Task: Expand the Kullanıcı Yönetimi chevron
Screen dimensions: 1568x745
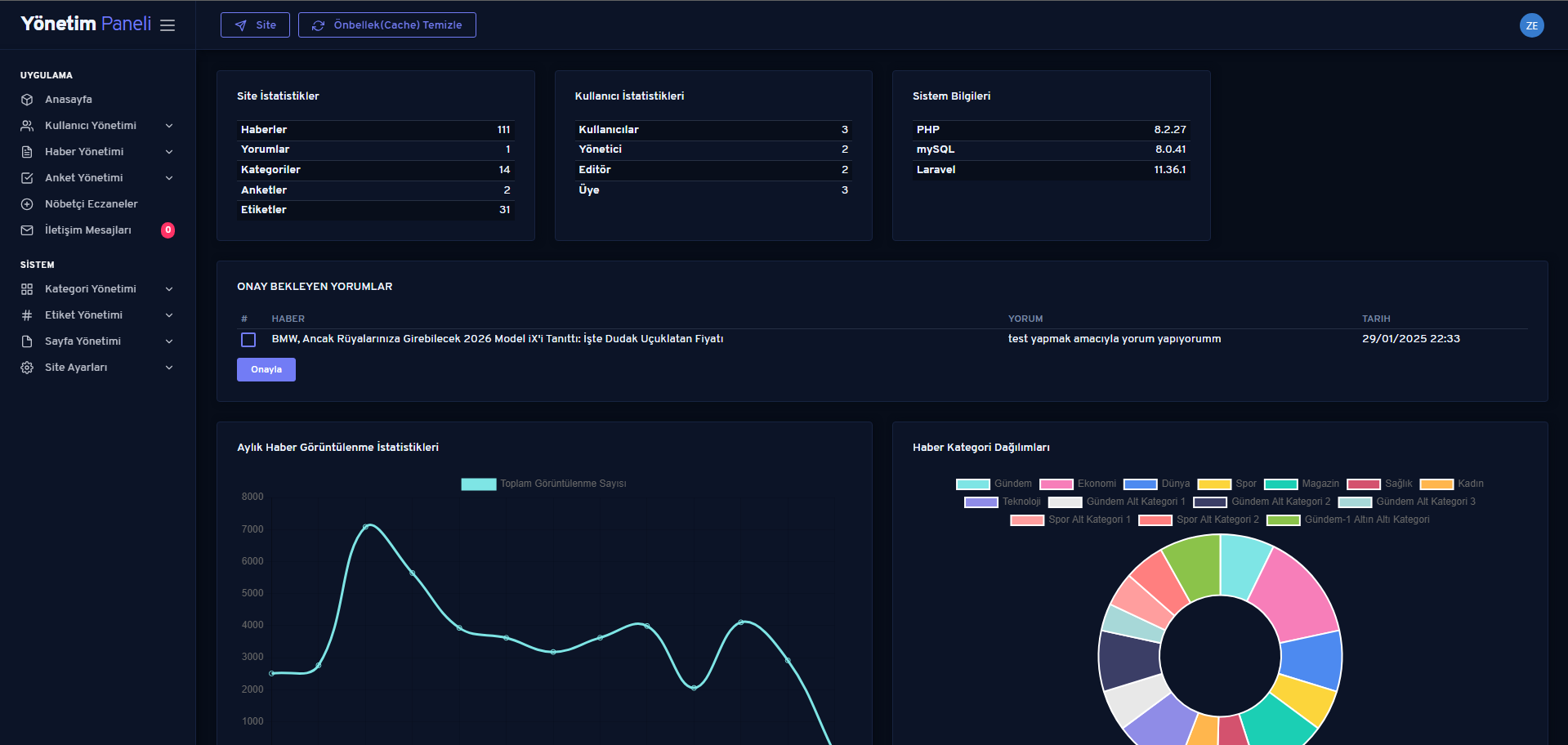Action: 169,126
